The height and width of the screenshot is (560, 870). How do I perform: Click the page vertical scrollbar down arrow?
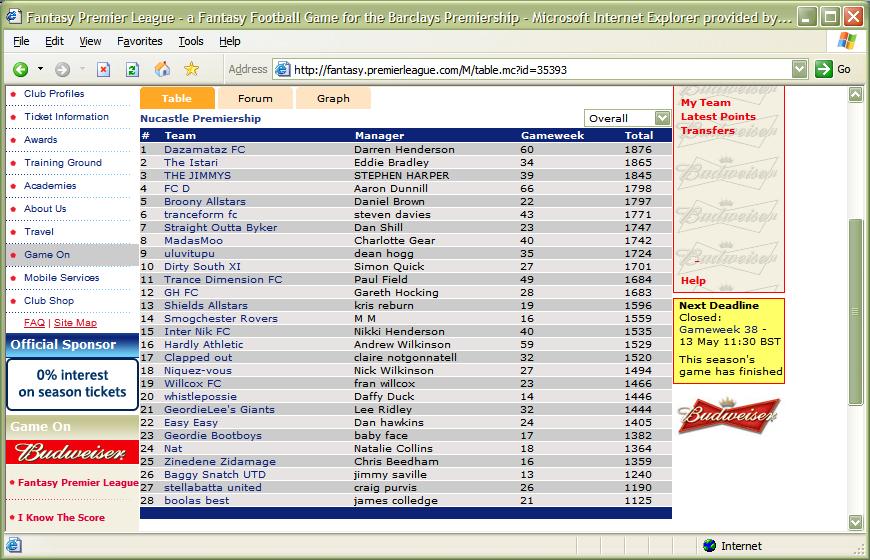[855, 522]
